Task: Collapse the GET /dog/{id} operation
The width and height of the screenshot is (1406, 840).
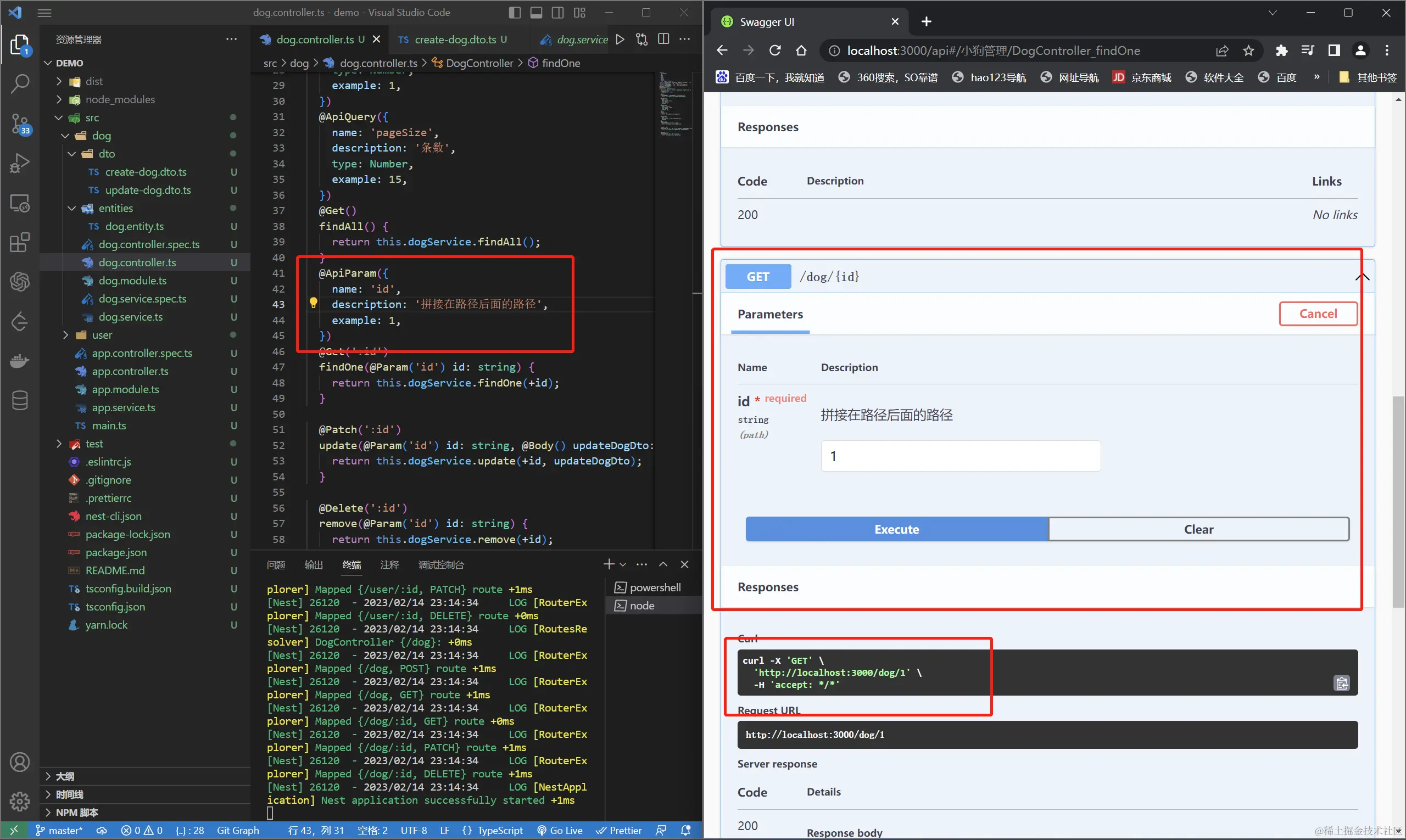Action: 1362,277
